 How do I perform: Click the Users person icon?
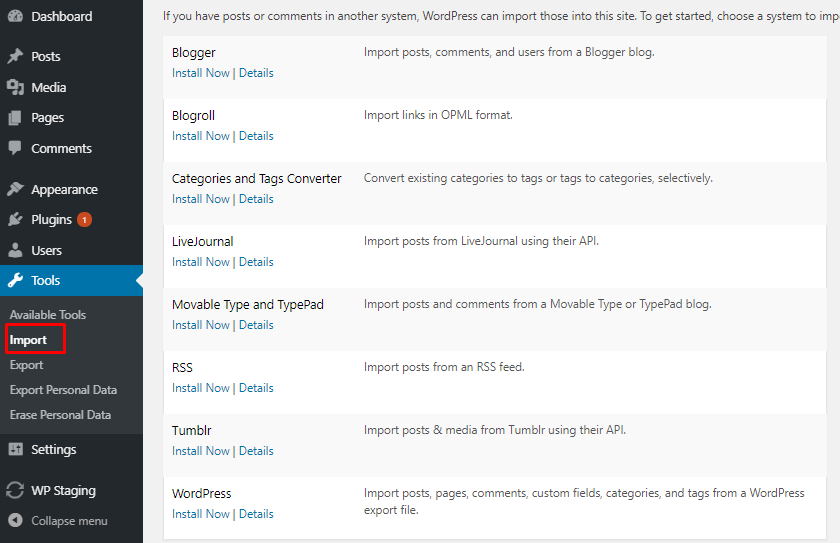[16, 250]
